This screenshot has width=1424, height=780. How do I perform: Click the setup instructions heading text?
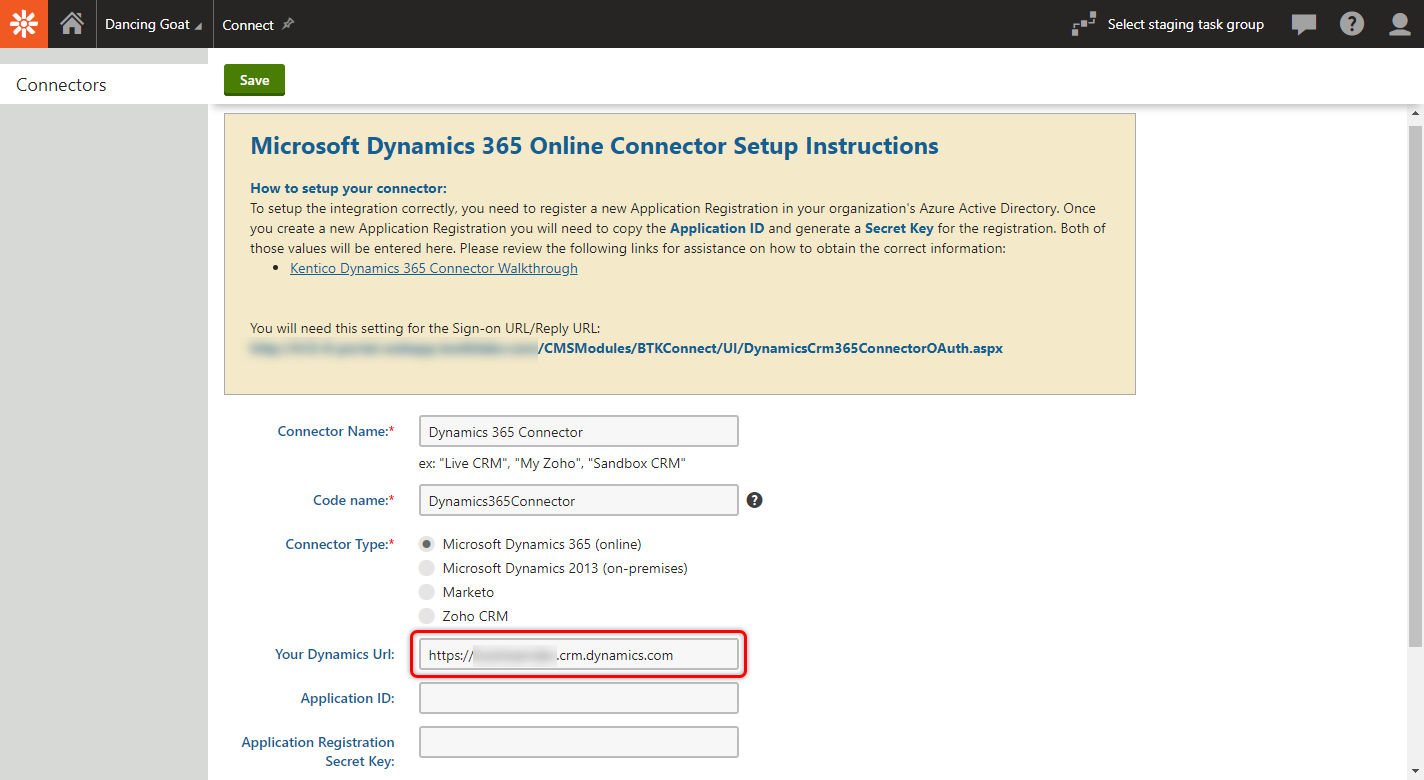tap(594, 146)
